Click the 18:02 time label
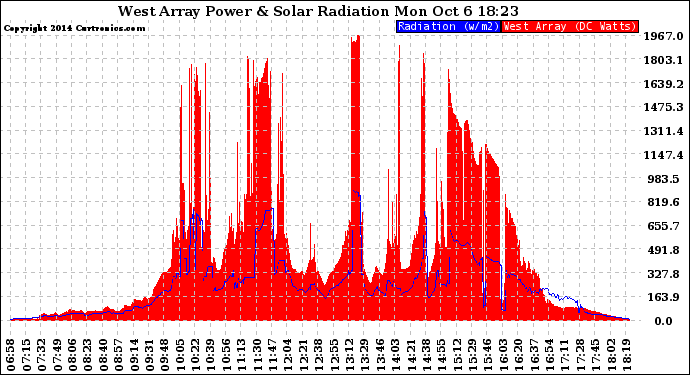This screenshot has height=375, width=690. [610, 355]
